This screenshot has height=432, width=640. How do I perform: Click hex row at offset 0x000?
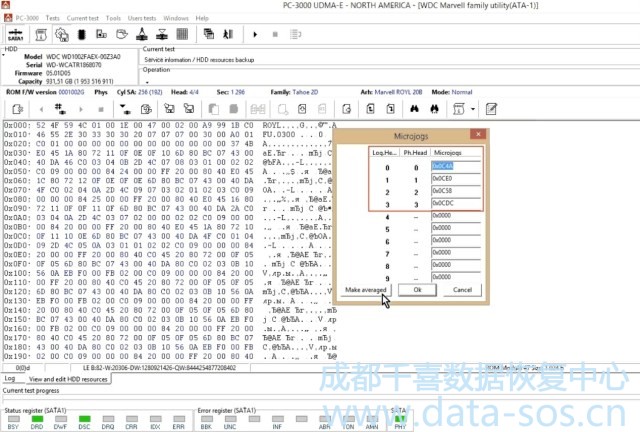click(x=170, y=125)
